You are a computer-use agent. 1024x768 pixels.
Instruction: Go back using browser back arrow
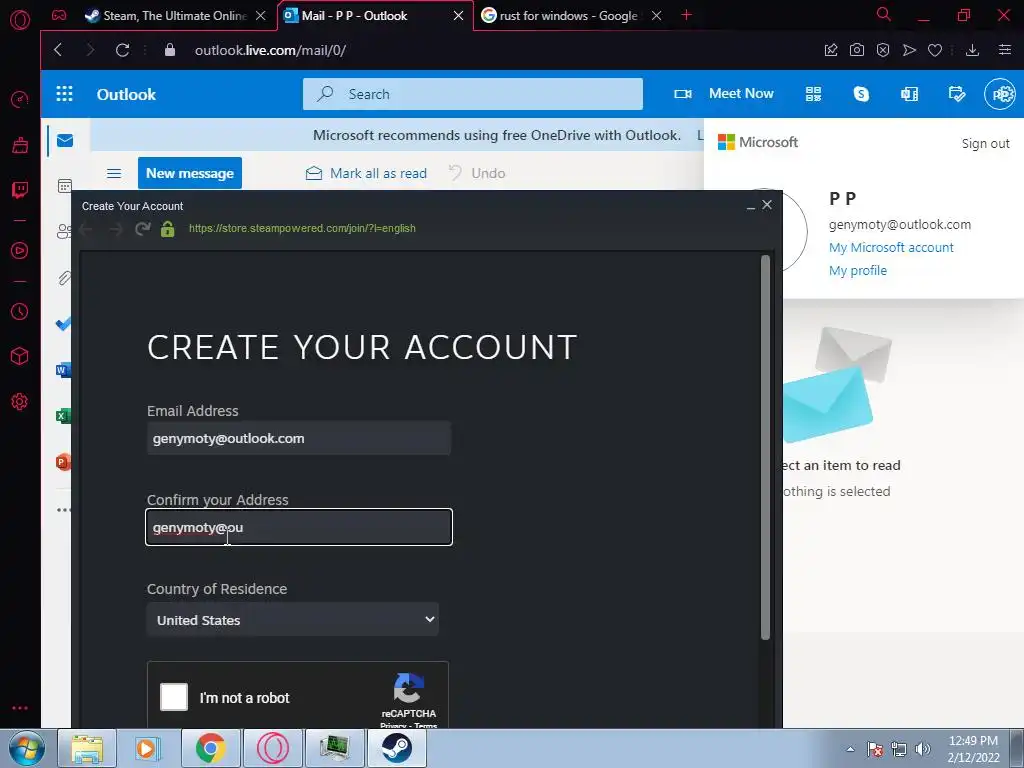pos(58,50)
